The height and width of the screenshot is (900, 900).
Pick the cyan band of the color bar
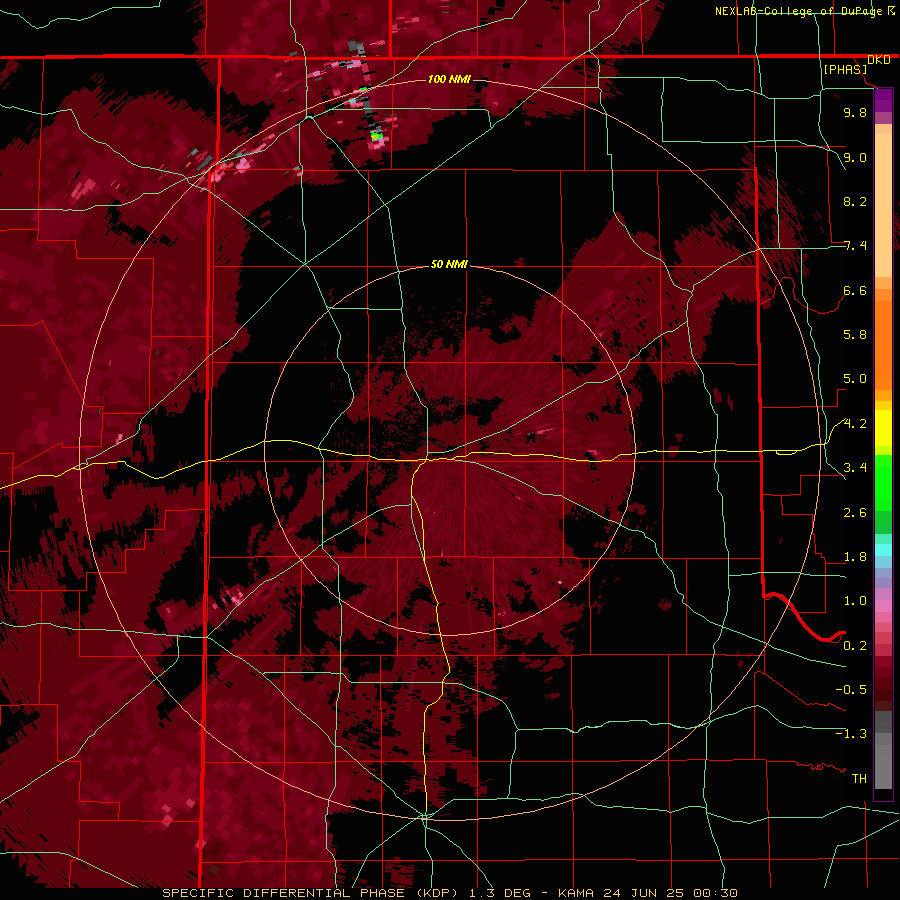point(883,550)
